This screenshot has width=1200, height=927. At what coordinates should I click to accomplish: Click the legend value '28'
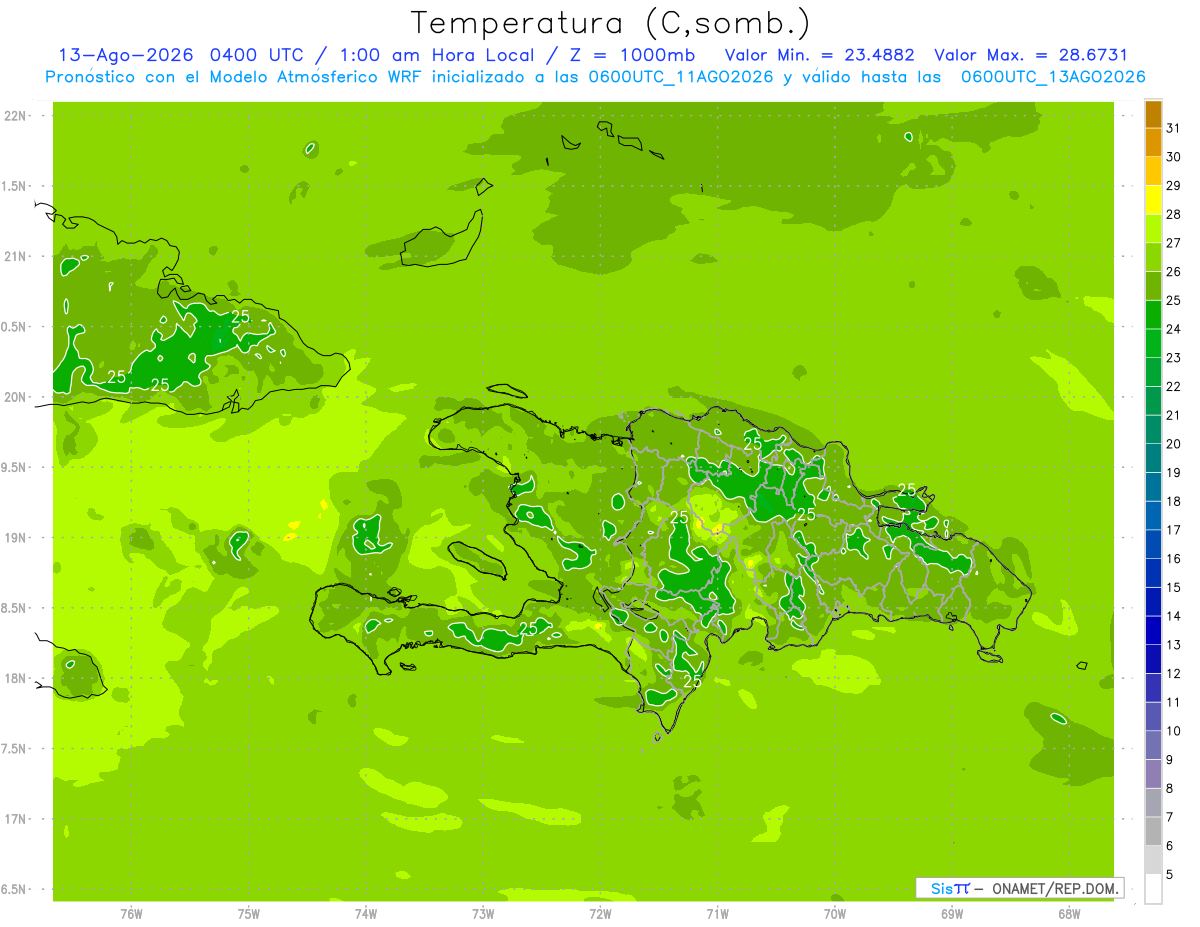[1174, 215]
